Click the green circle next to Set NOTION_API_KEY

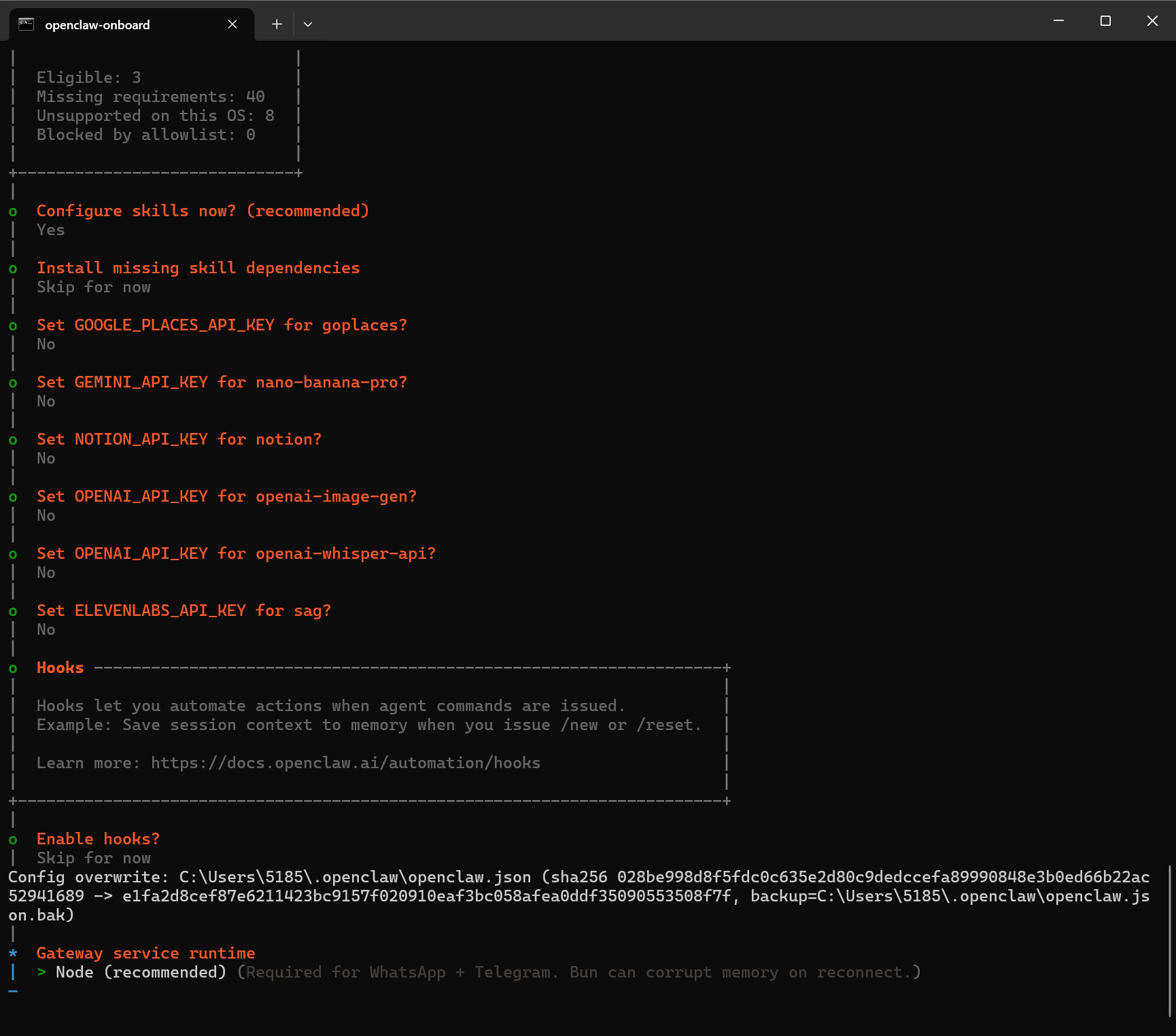13,440
